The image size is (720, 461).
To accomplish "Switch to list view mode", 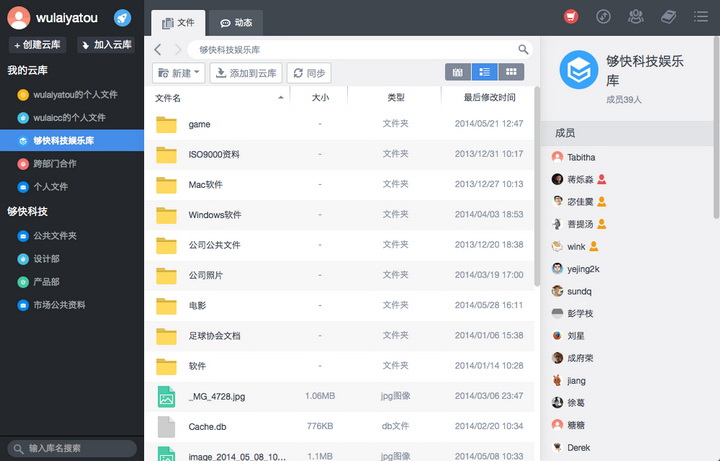I will pos(485,72).
